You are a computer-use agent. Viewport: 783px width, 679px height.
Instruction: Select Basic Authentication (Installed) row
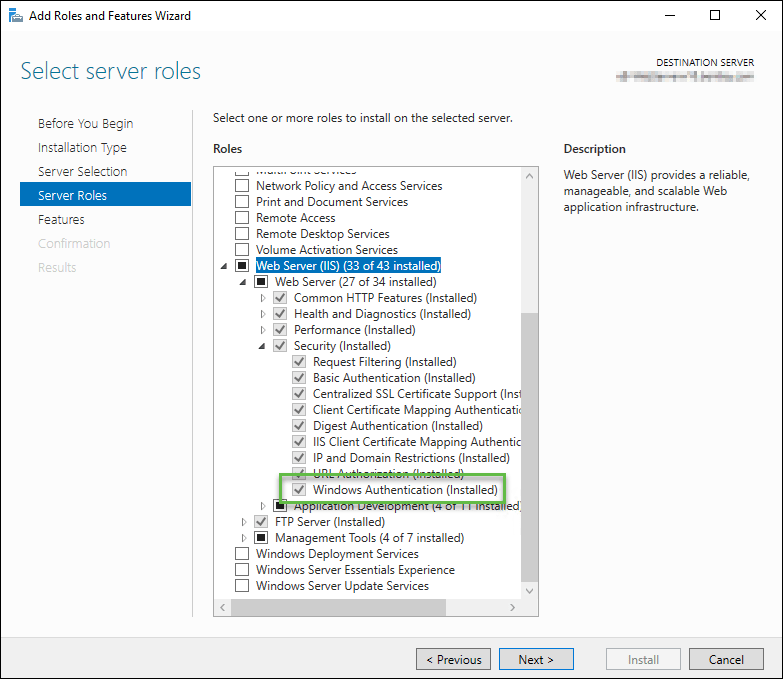[394, 378]
